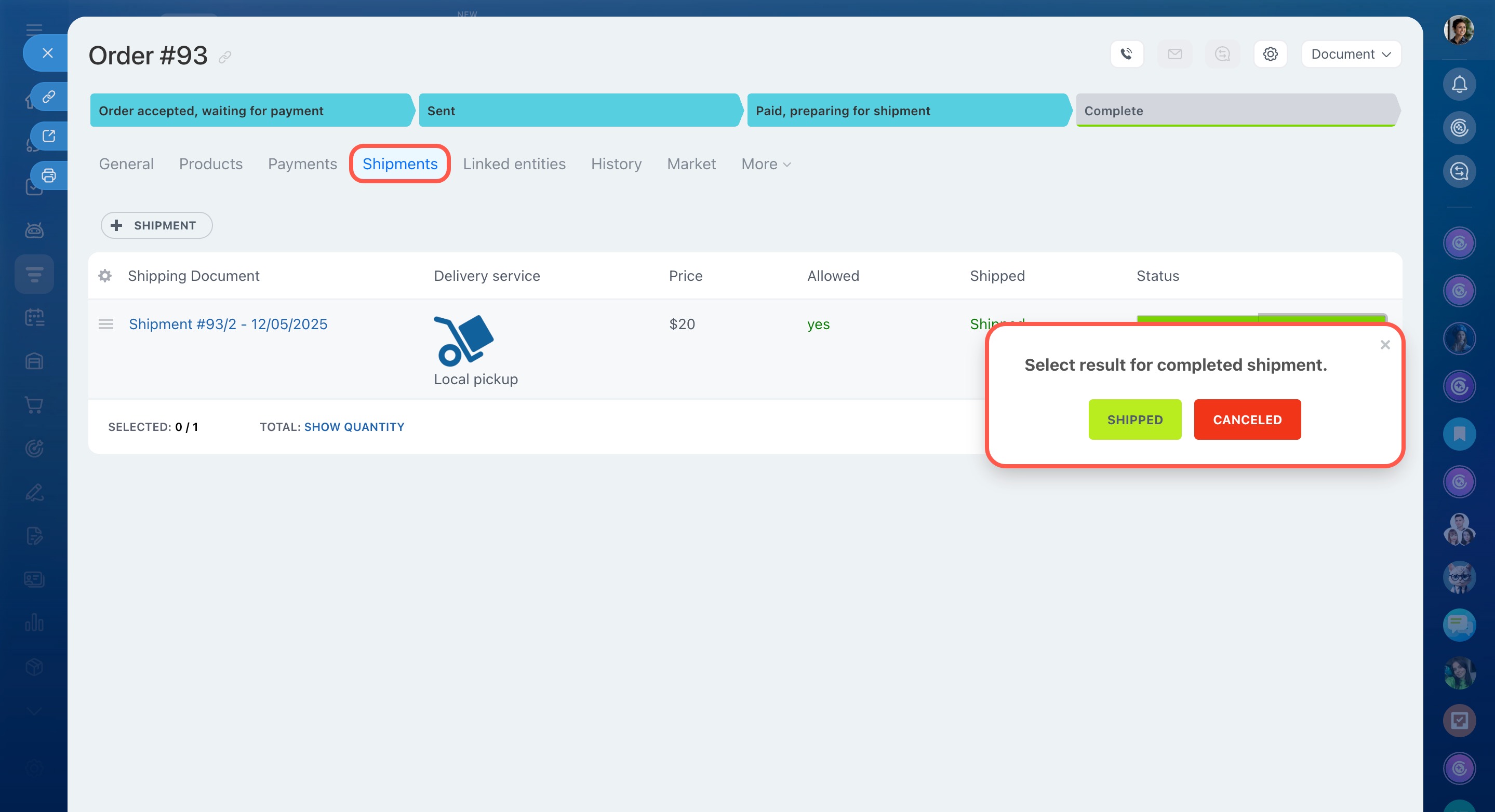Click the phone call icon

[1127, 54]
